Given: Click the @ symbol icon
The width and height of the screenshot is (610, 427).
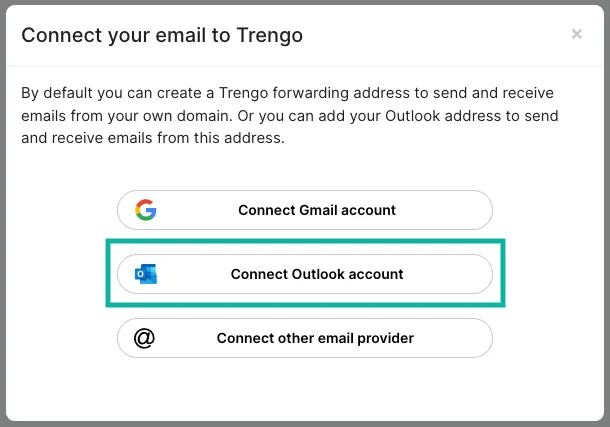Looking at the screenshot, I should 144,338.
